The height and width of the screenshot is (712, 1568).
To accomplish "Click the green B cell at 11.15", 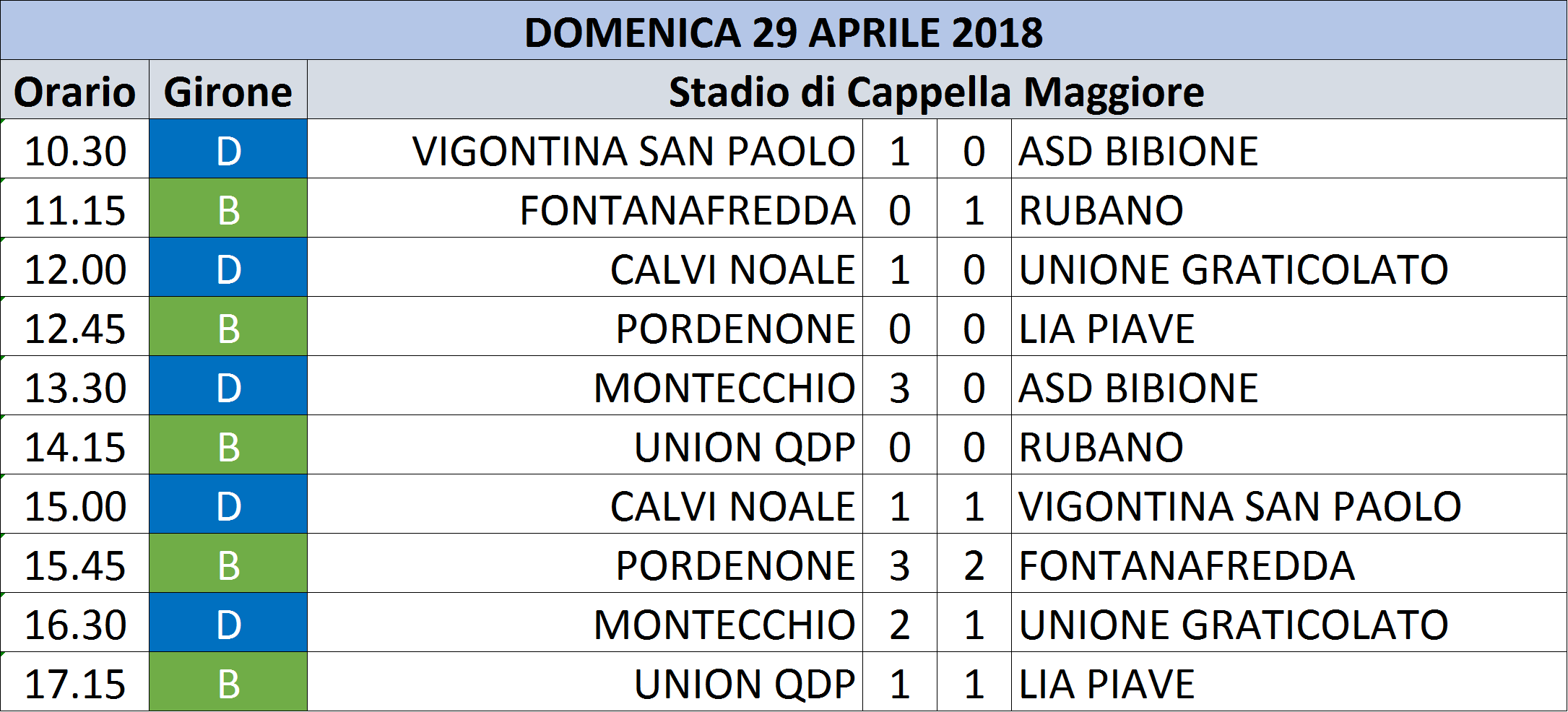I will pyautogui.click(x=228, y=208).
